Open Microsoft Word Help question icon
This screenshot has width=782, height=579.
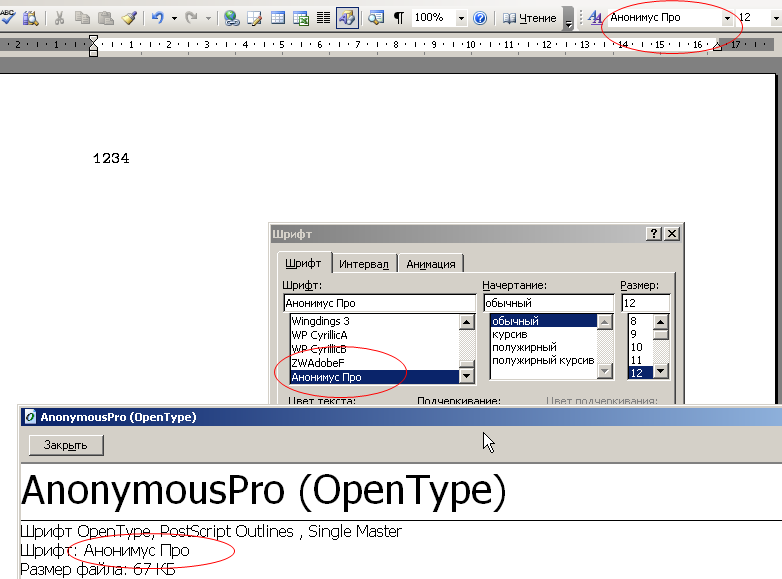480,18
